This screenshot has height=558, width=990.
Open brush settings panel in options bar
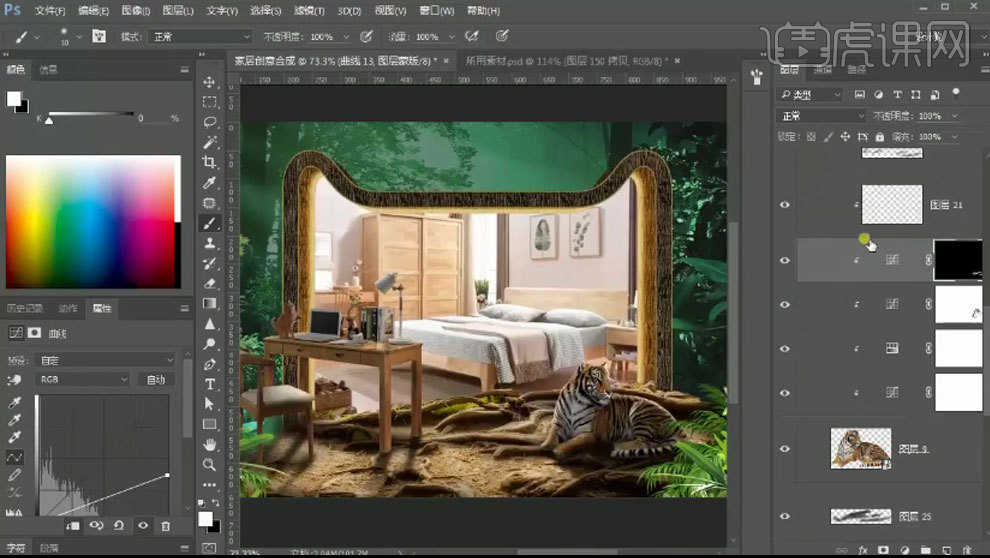coord(99,36)
